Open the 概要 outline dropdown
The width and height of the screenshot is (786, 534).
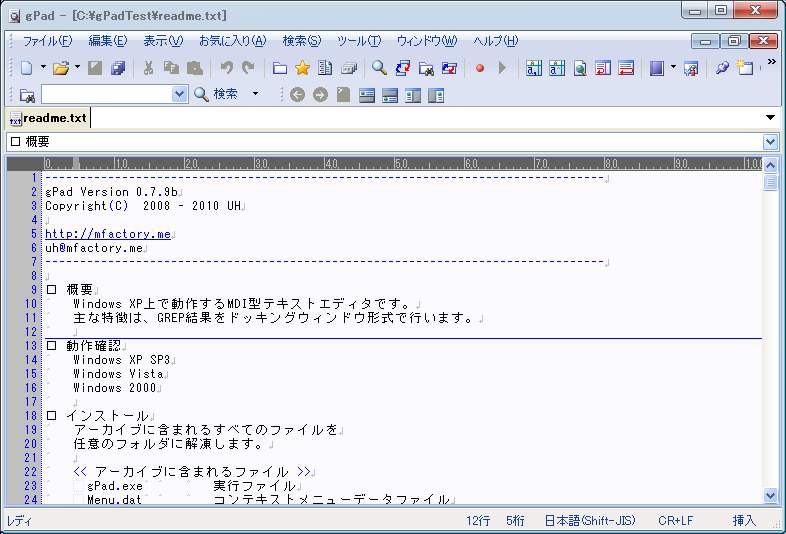click(770, 142)
